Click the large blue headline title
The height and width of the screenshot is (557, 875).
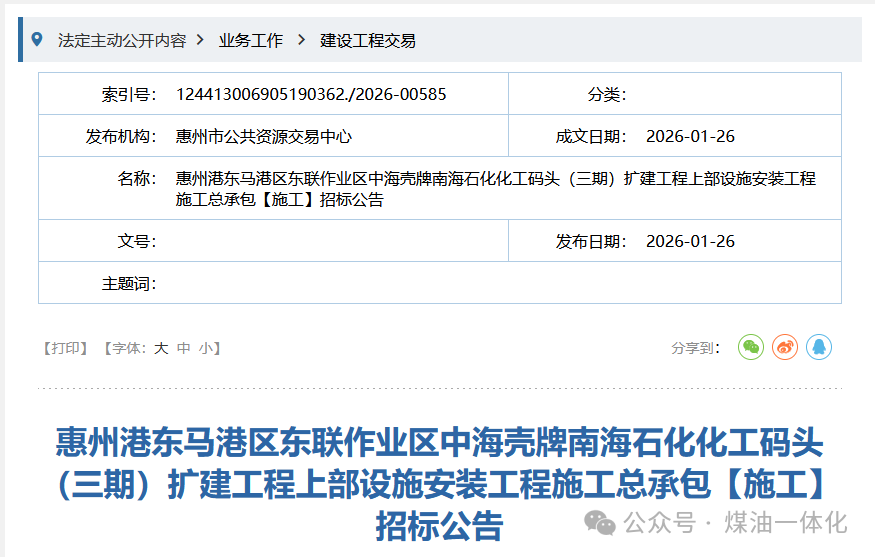(x=439, y=482)
